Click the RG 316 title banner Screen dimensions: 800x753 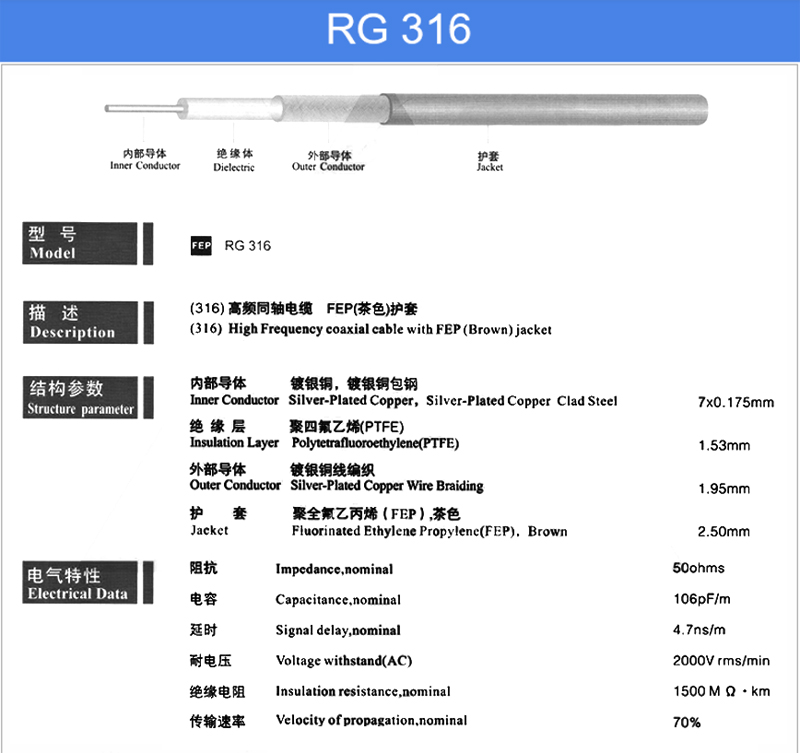[x=400, y=29]
